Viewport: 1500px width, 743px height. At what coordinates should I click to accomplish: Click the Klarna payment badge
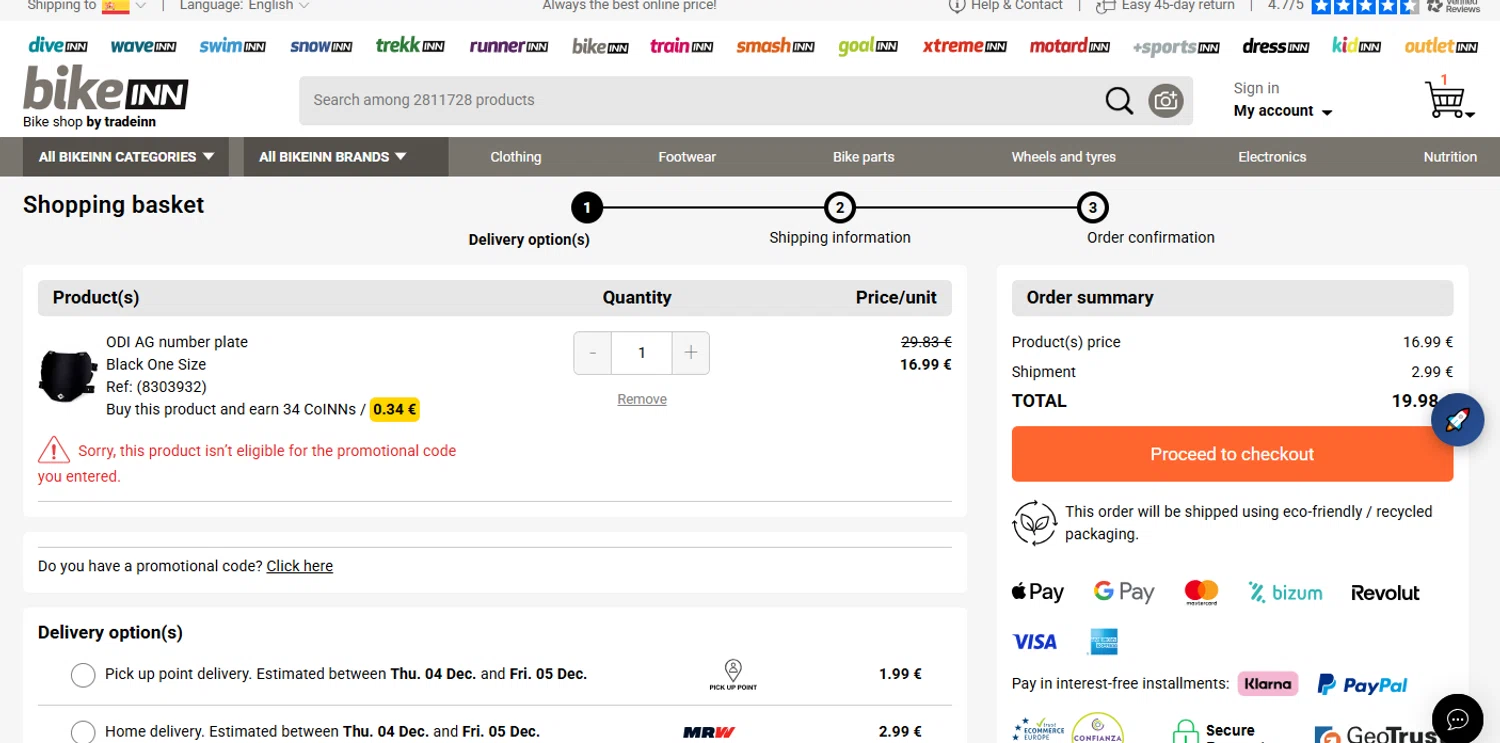pyautogui.click(x=1268, y=684)
